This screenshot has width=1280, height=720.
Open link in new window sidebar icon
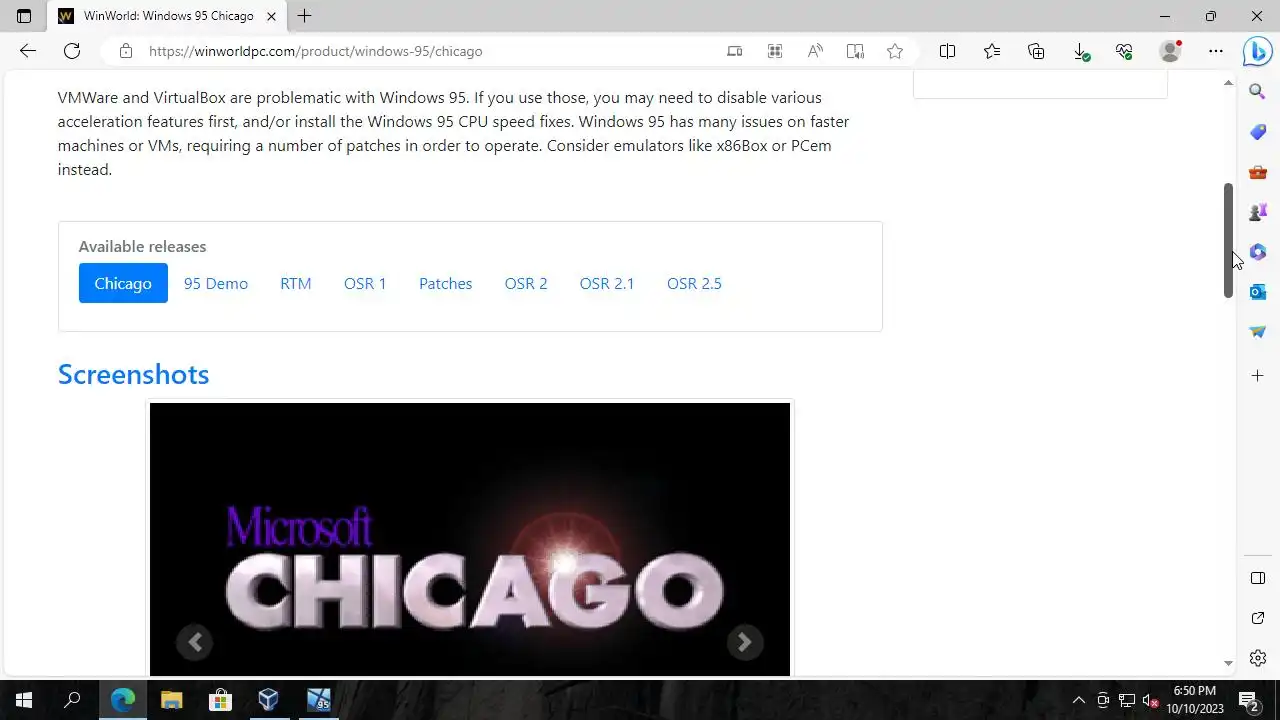1258,618
